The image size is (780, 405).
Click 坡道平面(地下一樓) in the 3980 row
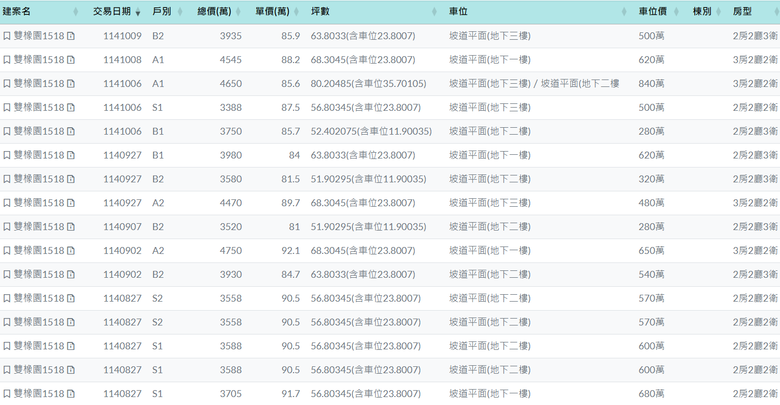pos(489,155)
